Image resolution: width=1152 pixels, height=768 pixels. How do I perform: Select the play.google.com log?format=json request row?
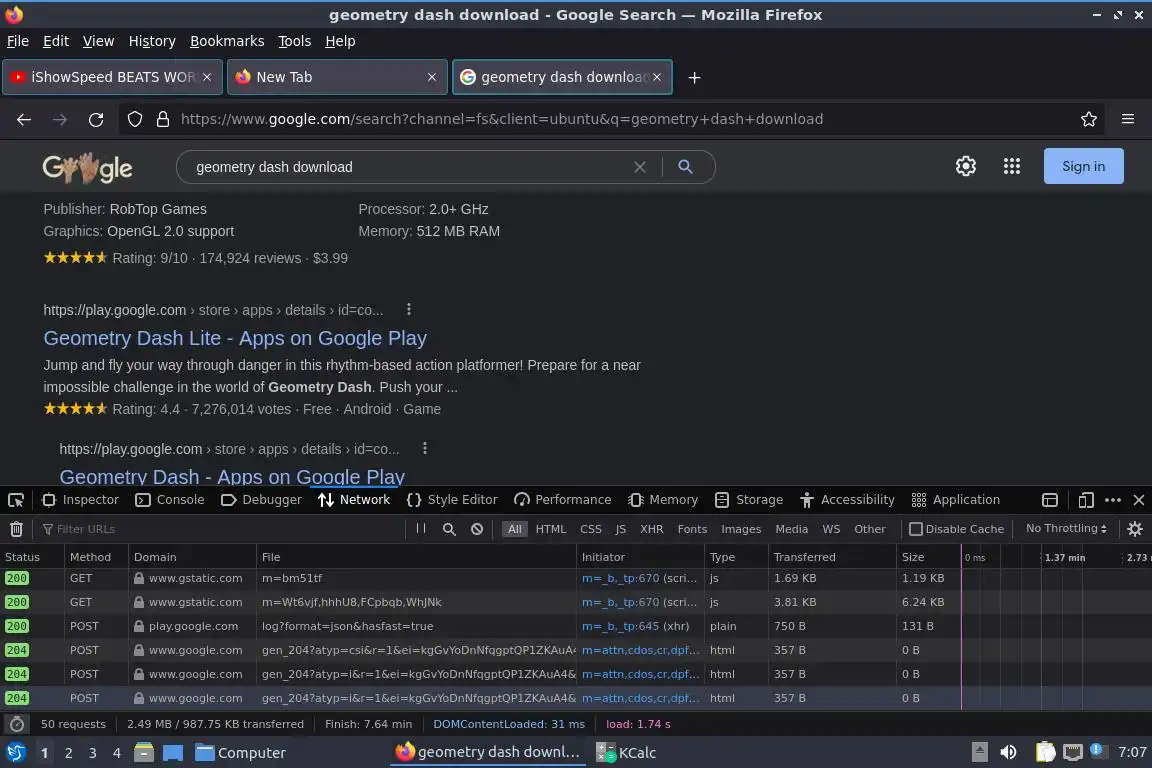pos(480,627)
